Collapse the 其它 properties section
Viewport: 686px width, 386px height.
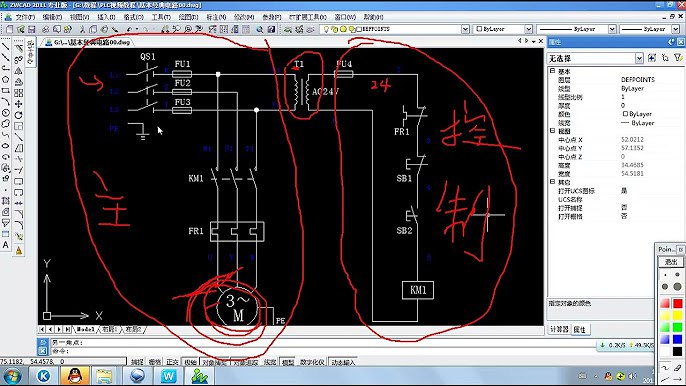[552, 182]
